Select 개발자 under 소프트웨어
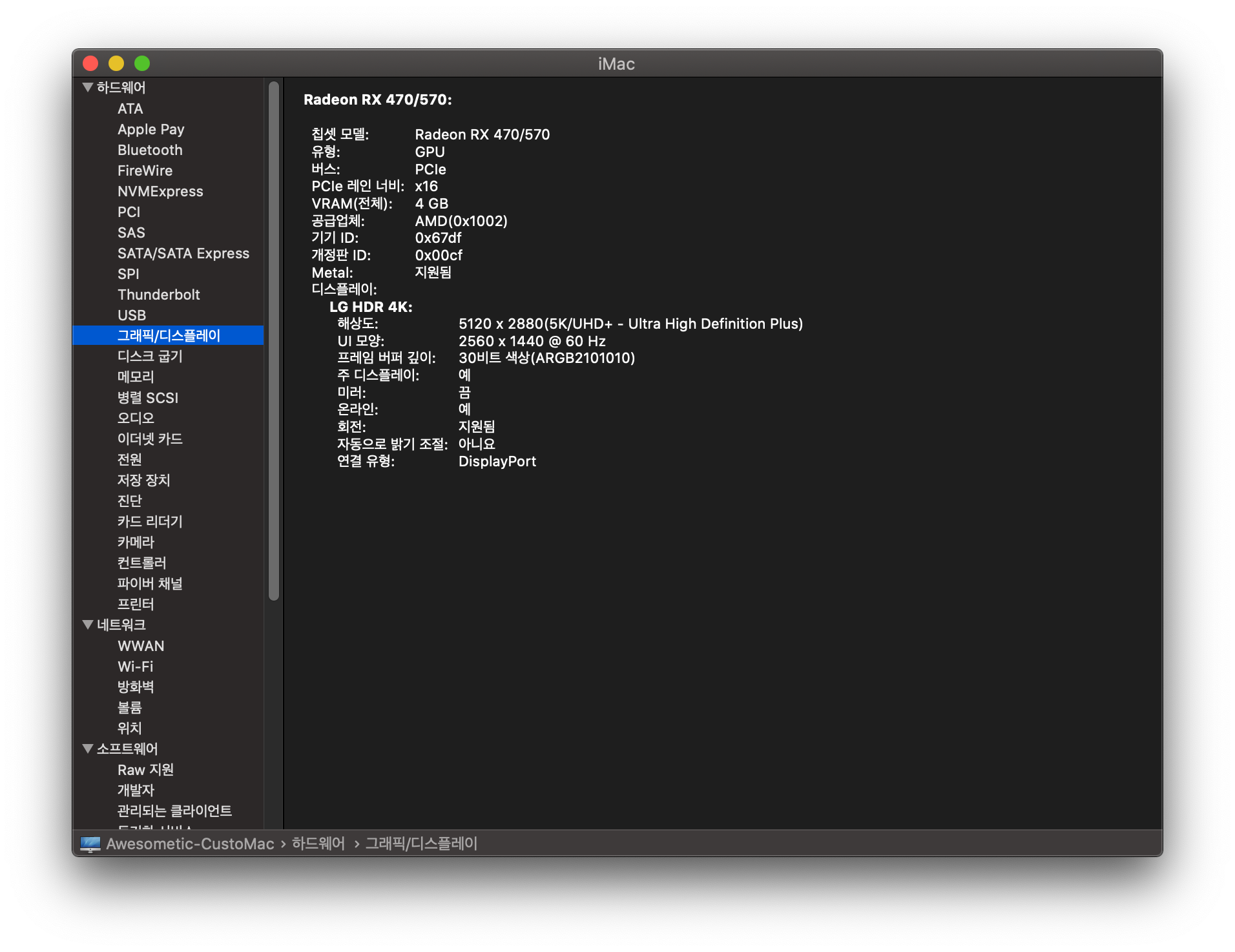 pos(136,790)
